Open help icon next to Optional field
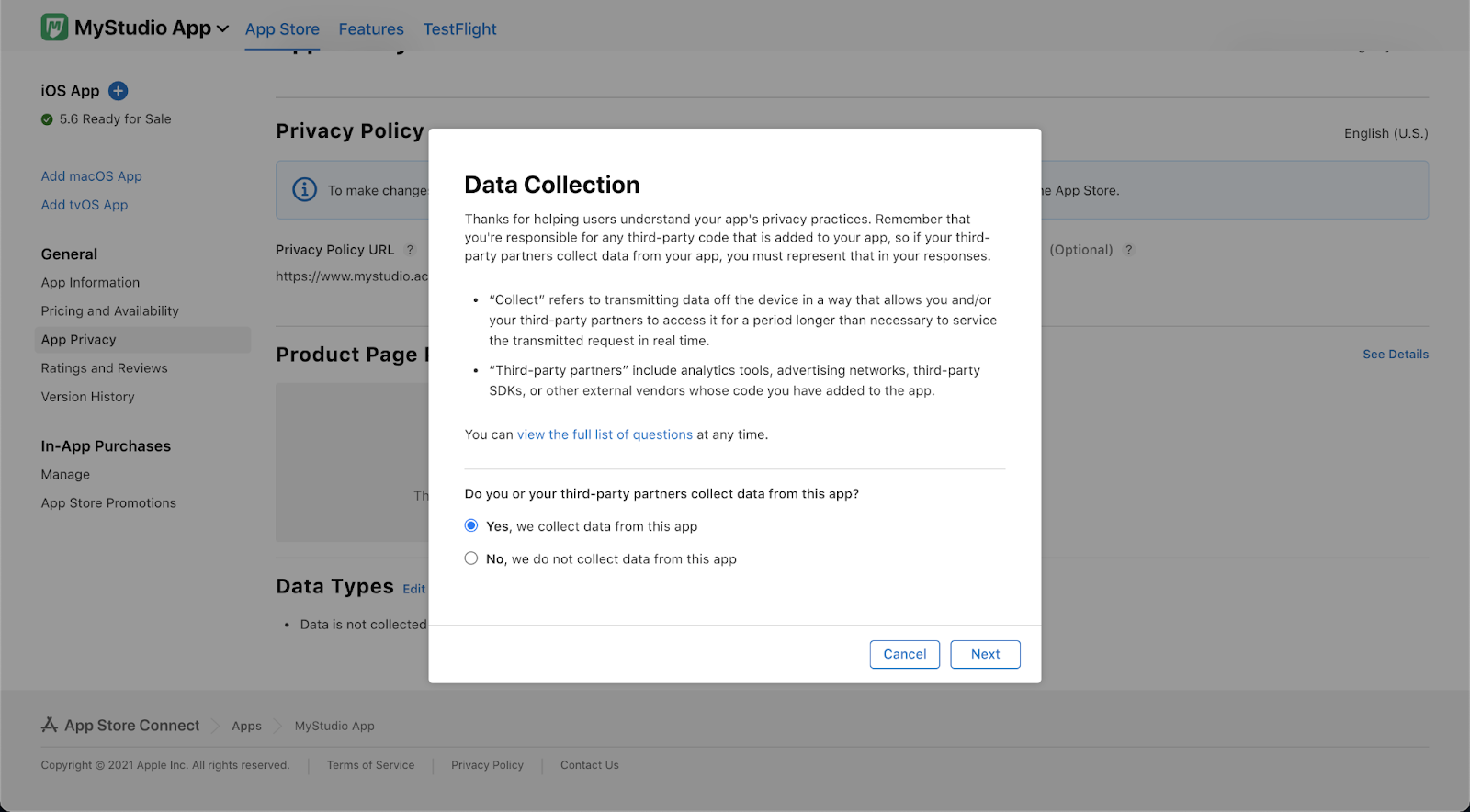 [x=1129, y=250]
